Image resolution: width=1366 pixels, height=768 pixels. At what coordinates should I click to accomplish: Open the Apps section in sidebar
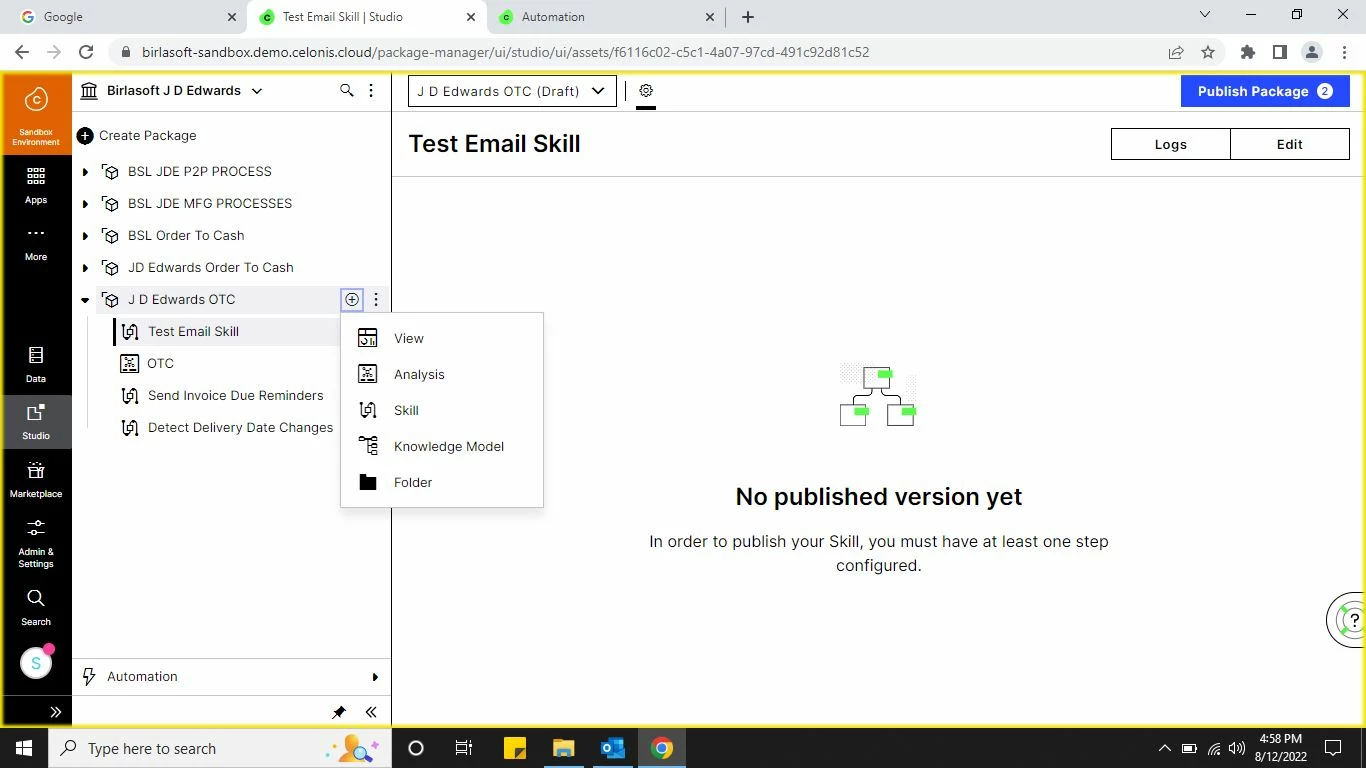pyautogui.click(x=36, y=185)
